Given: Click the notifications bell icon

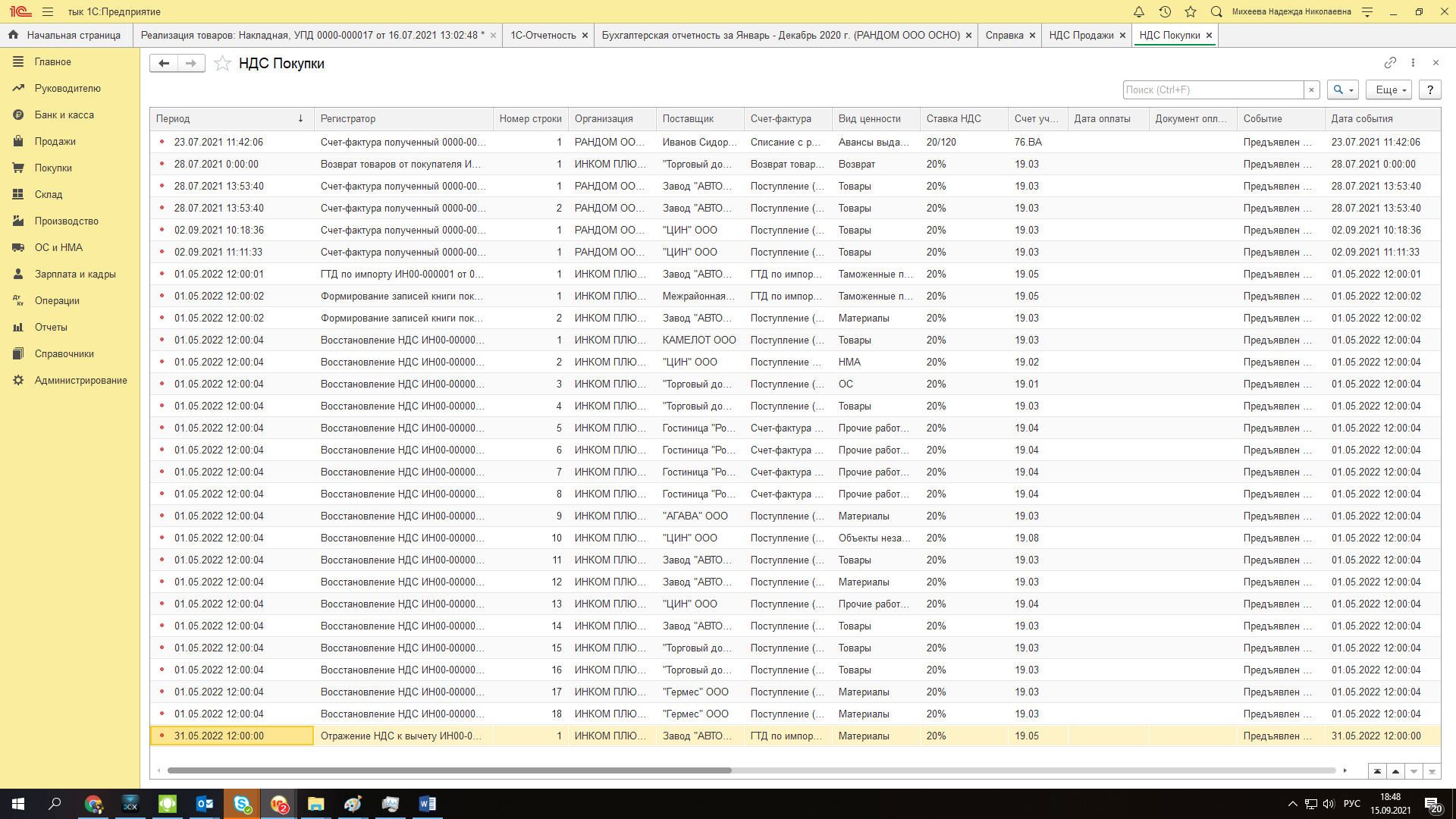Looking at the screenshot, I should [x=1138, y=11].
